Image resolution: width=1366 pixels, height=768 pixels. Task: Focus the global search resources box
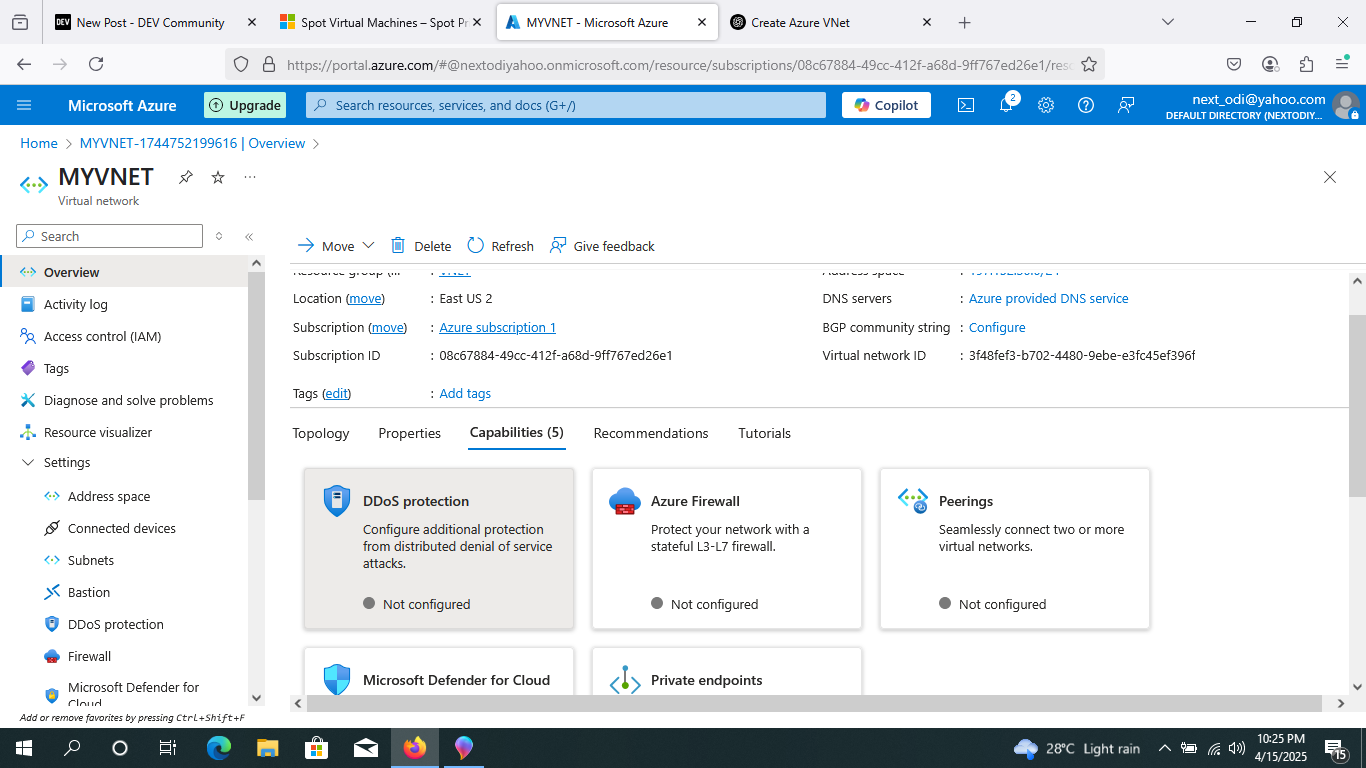[566, 105]
